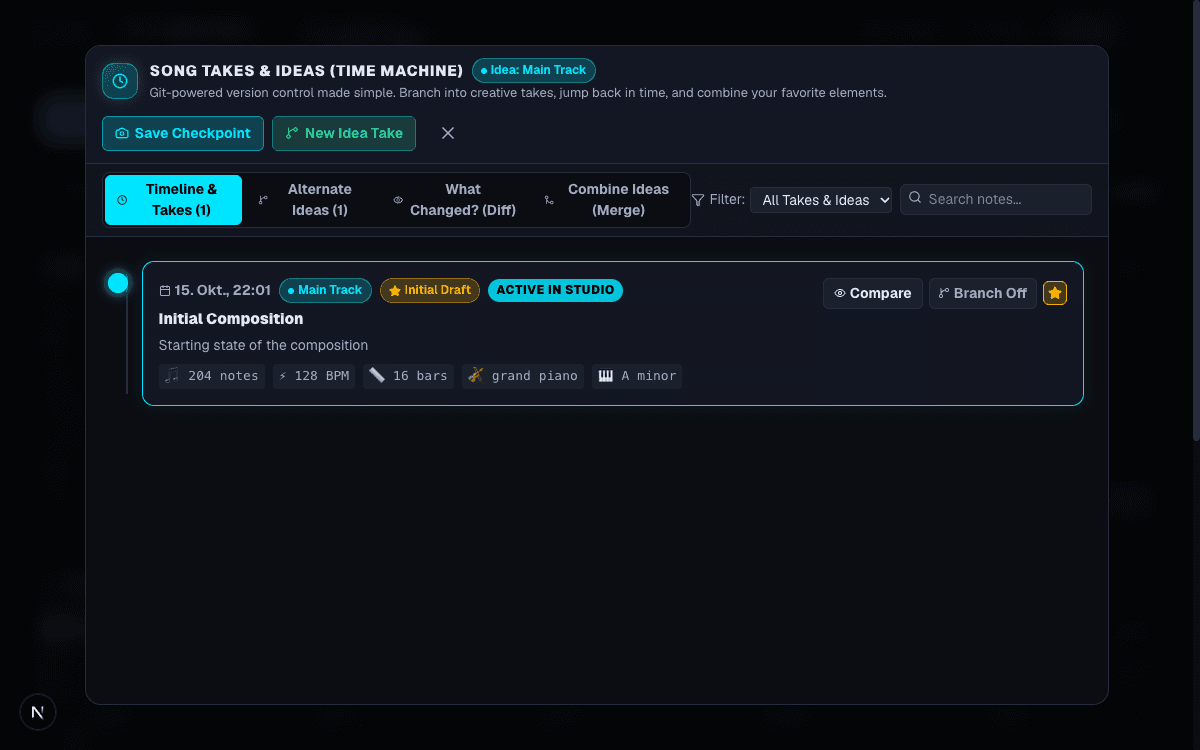Screen dimensions: 1200x750
Task: Click the 204 notes chip
Action: tap(212, 376)
